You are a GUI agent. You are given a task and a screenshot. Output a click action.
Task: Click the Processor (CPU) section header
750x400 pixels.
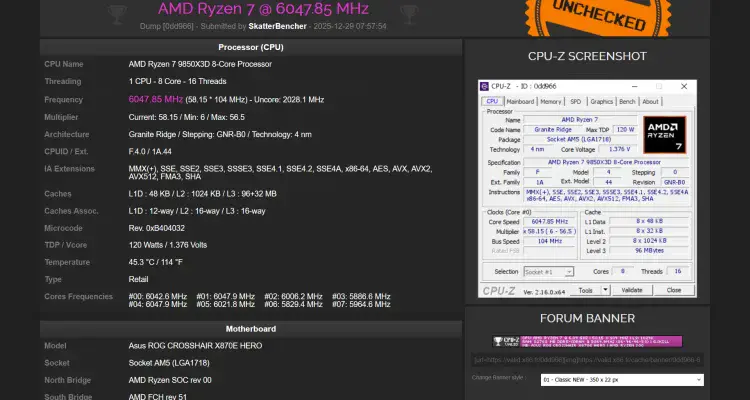(x=251, y=47)
